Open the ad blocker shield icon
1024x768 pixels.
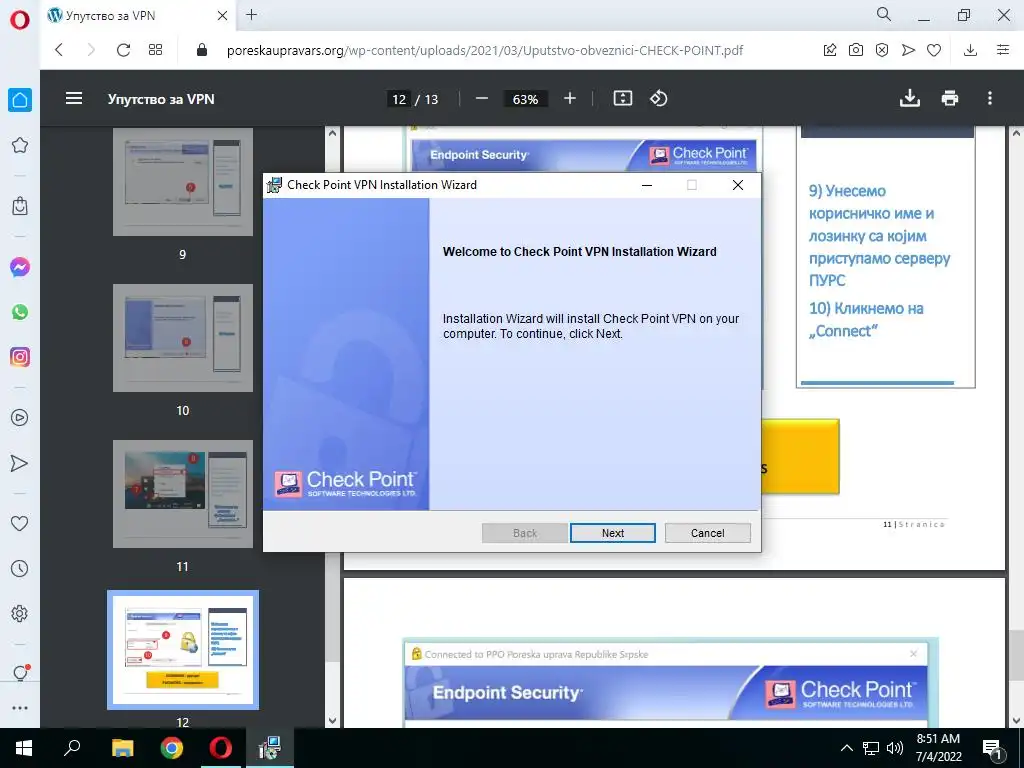tap(882, 50)
